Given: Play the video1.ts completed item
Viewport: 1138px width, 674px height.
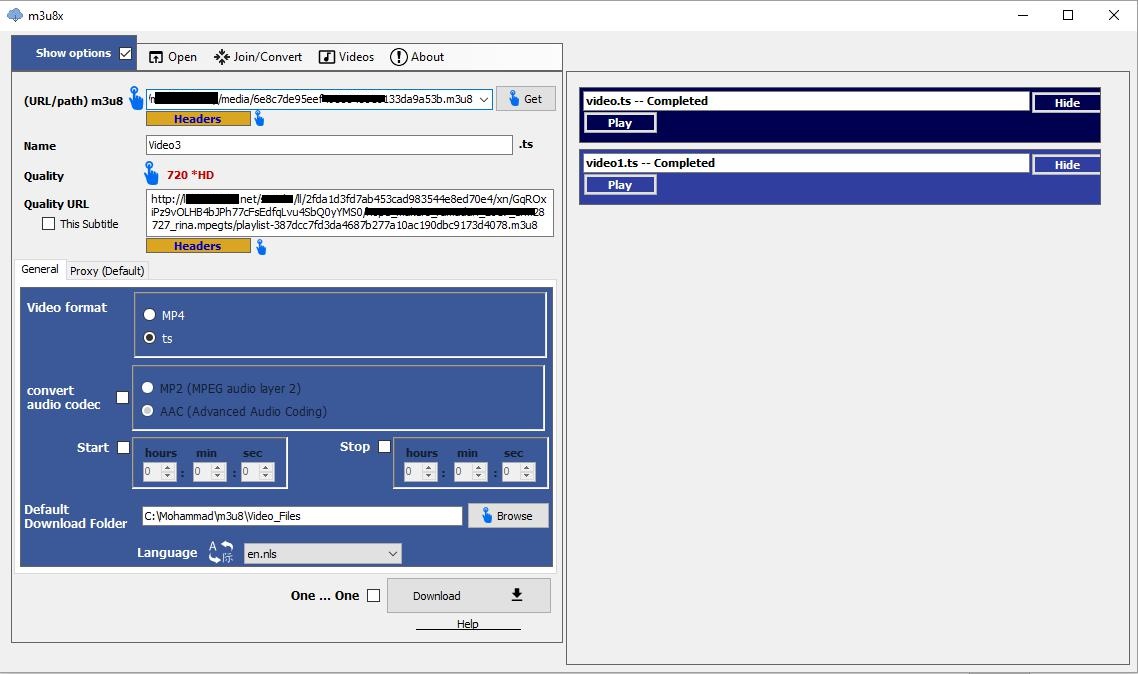Looking at the screenshot, I should [620, 185].
